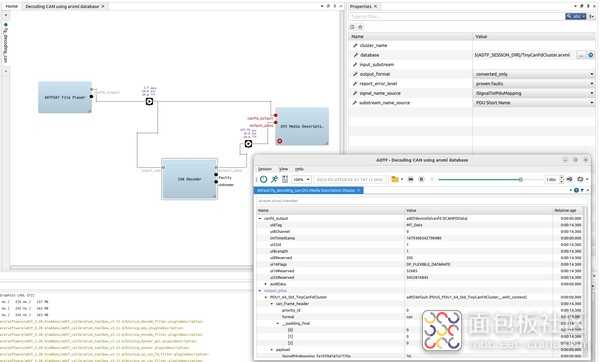Screen dimensions: 600x362
Task: Click the pause playback button
Action: point(421,179)
